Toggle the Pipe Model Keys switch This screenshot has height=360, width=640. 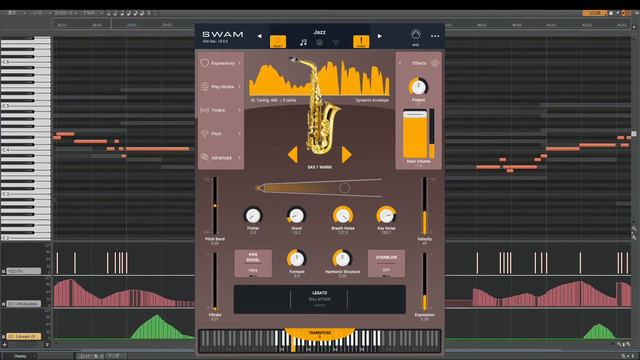[253, 264]
